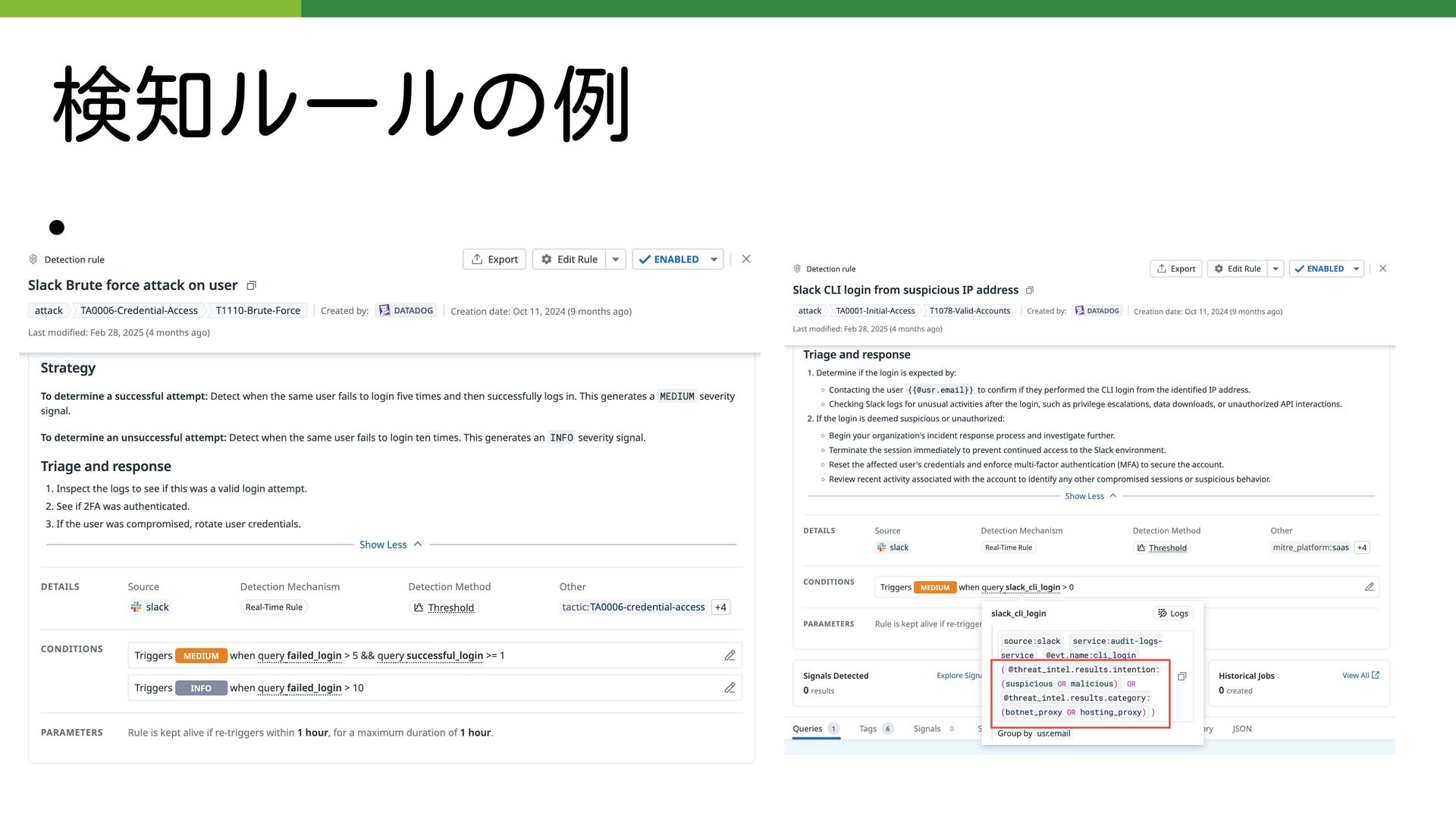This screenshot has width=1456, height=820.
Task: Click Threshold detection method in Brute force details
Action: [444, 608]
